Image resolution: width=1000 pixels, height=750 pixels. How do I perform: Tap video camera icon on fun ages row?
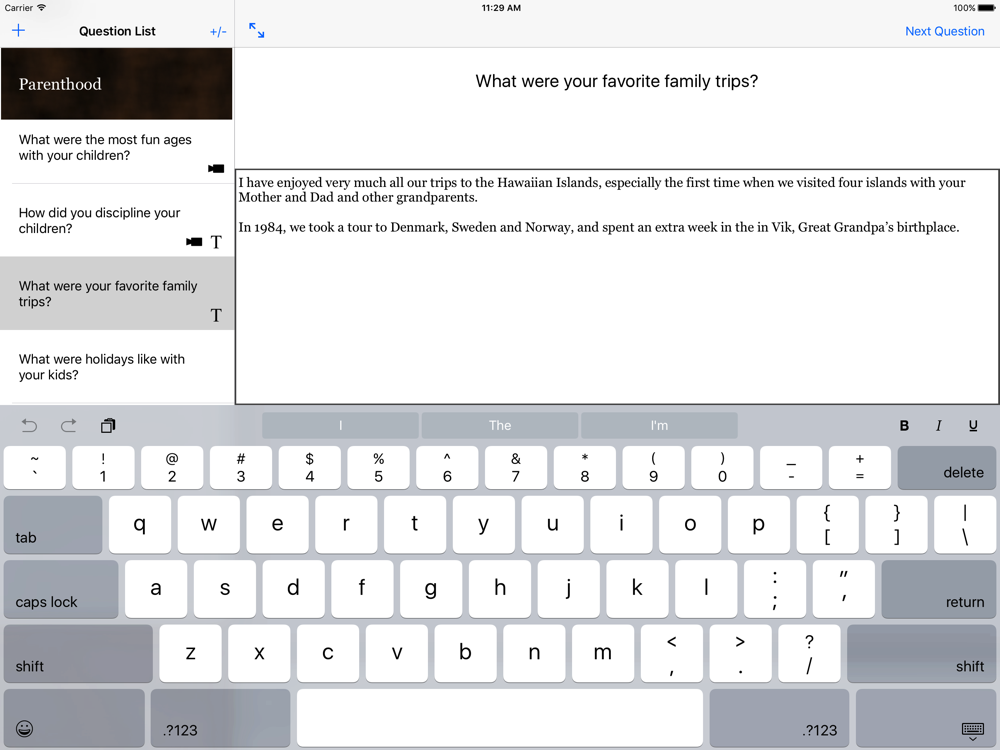(x=216, y=168)
